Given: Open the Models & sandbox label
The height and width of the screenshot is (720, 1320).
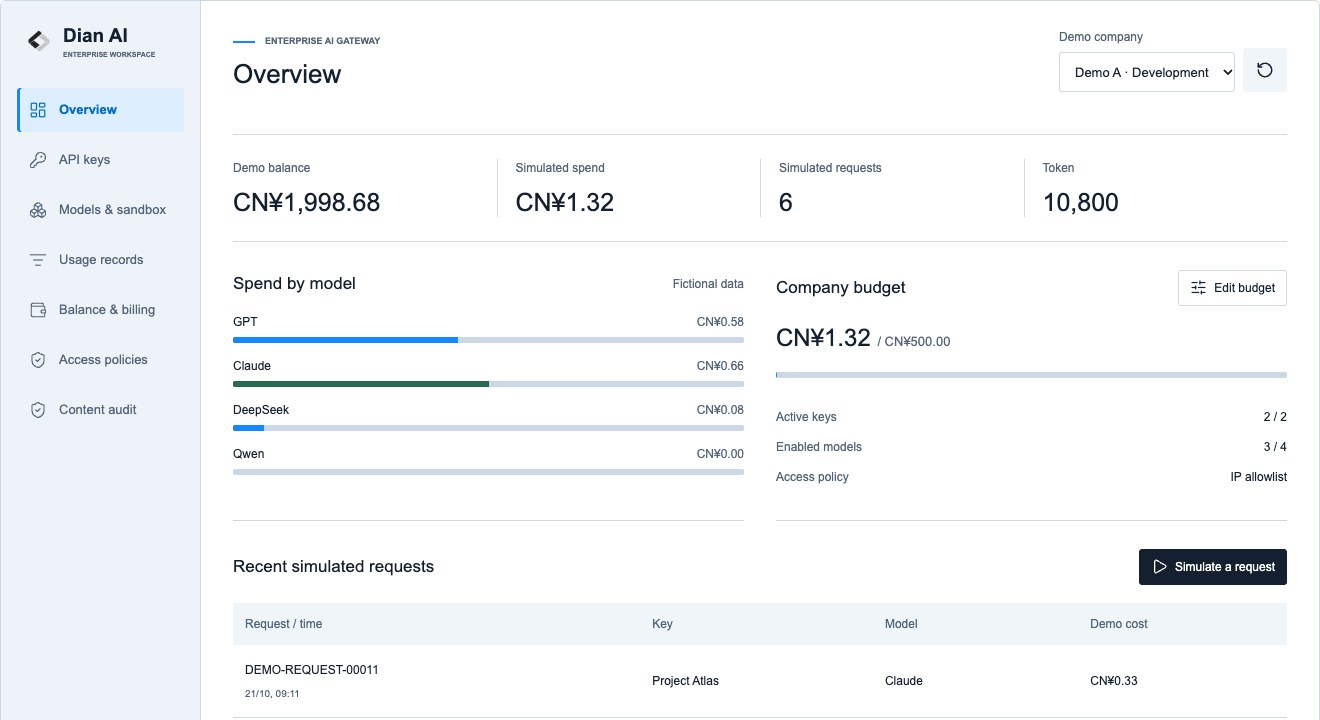Looking at the screenshot, I should pos(113,210).
